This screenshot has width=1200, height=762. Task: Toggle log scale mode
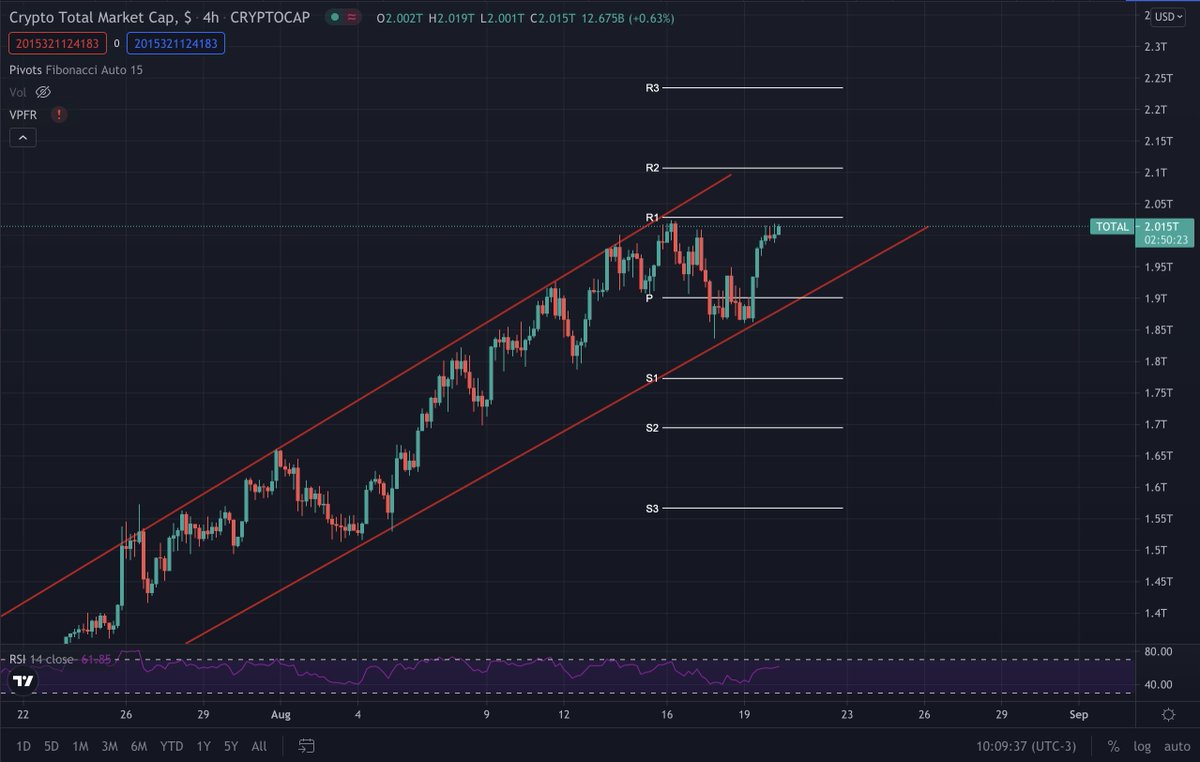[1142, 746]
